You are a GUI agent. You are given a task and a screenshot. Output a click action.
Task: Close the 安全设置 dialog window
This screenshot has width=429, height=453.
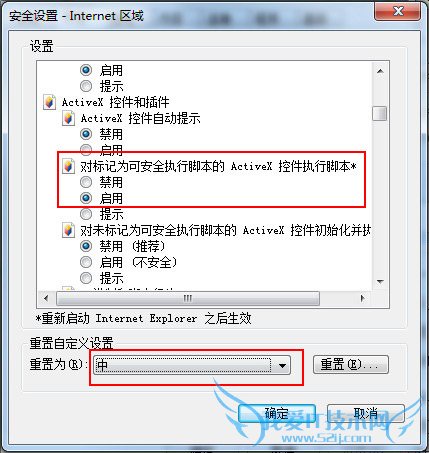pos(398,11)
